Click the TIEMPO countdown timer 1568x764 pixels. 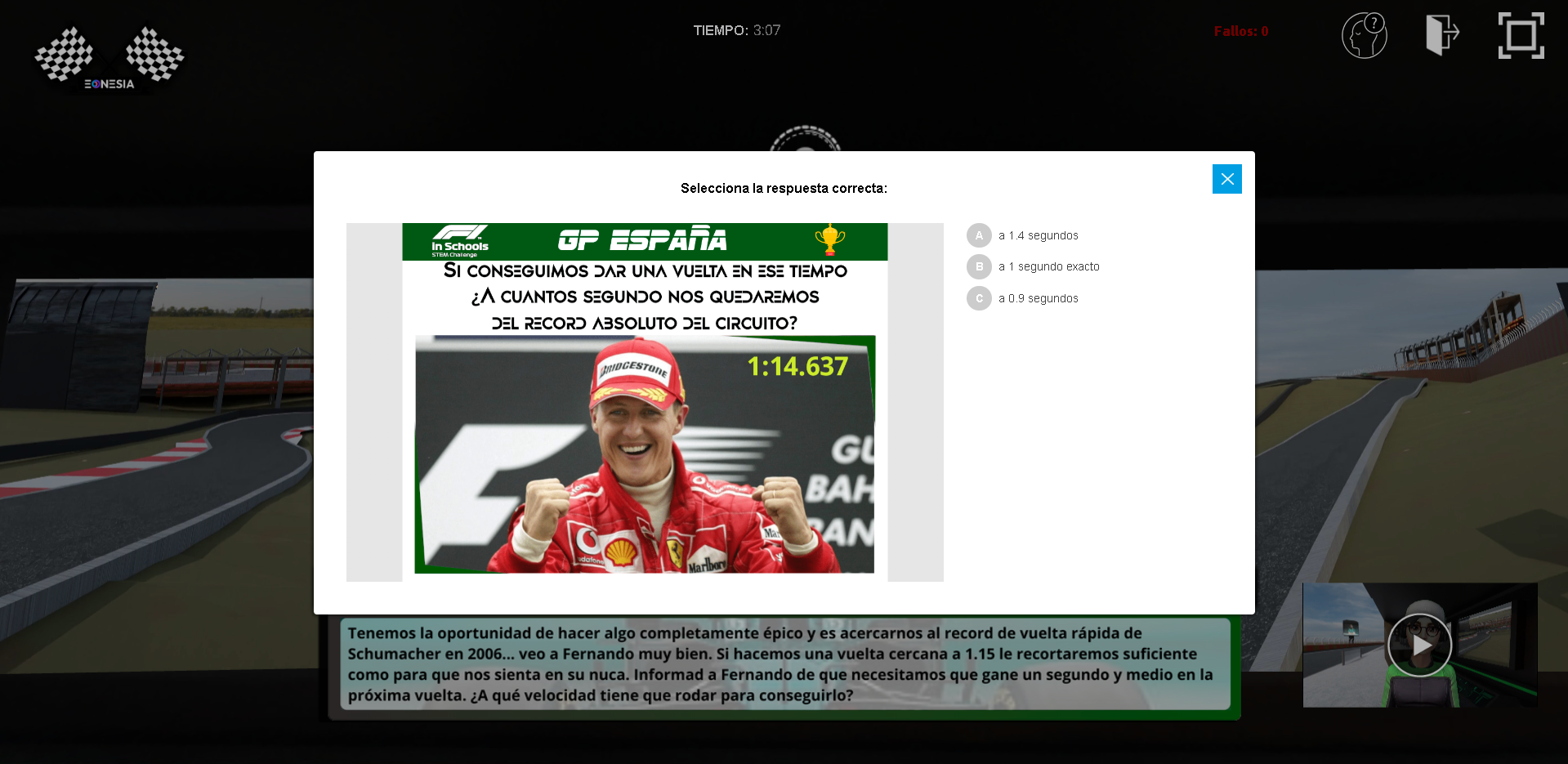click(x=736, y=30)
